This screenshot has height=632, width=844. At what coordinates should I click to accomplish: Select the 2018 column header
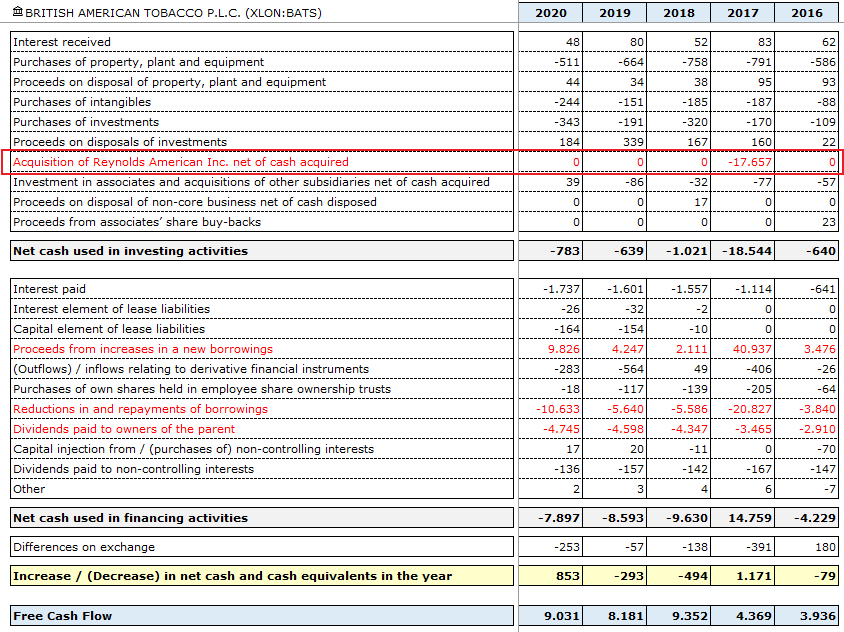(679, 13)
